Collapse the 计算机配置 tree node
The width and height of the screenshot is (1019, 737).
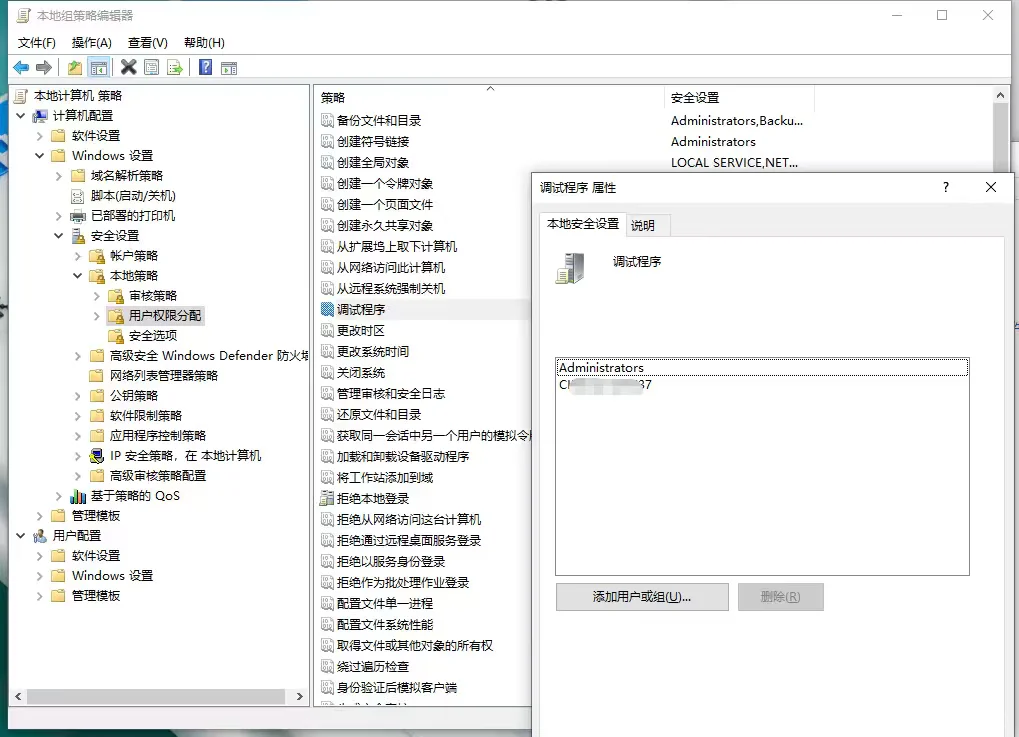[22, 114]
